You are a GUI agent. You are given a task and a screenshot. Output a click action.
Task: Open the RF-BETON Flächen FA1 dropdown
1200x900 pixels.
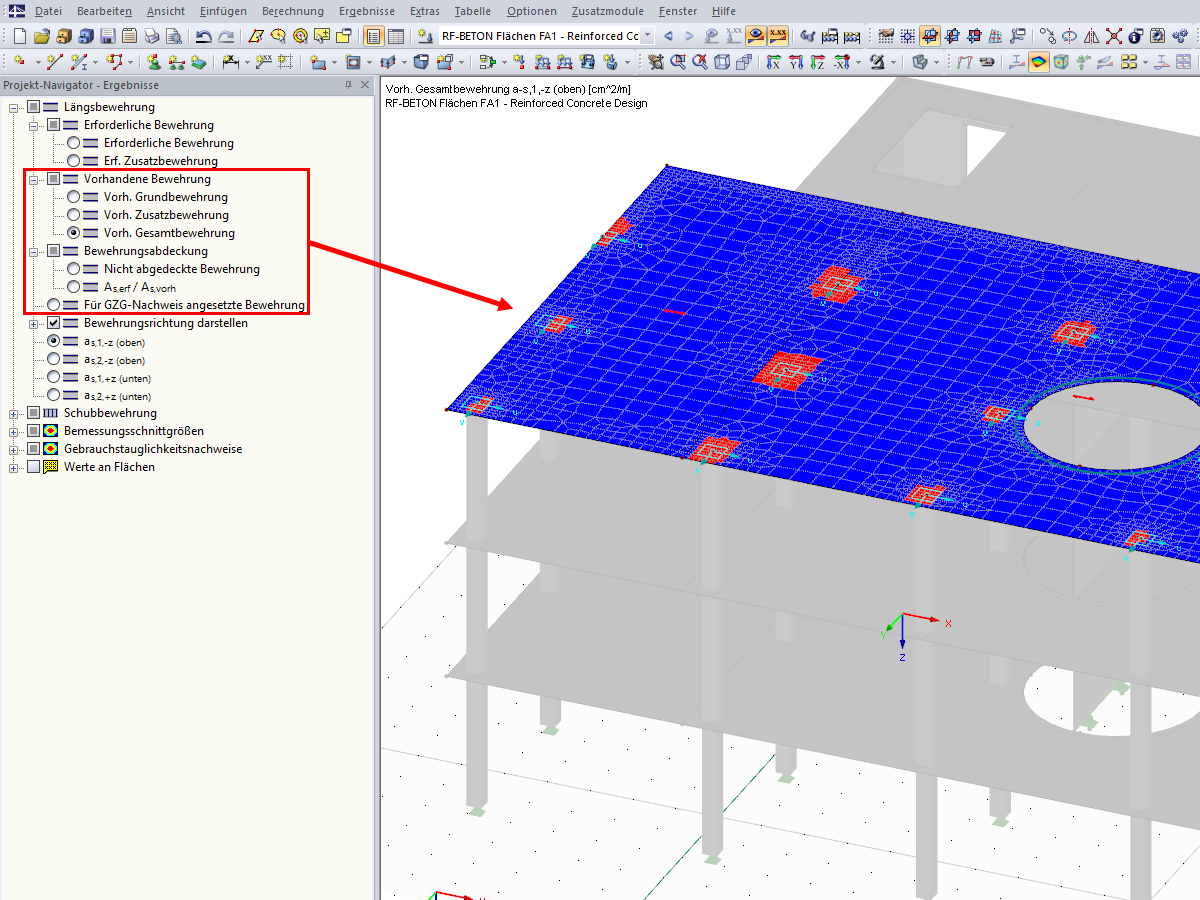[647, 36]
